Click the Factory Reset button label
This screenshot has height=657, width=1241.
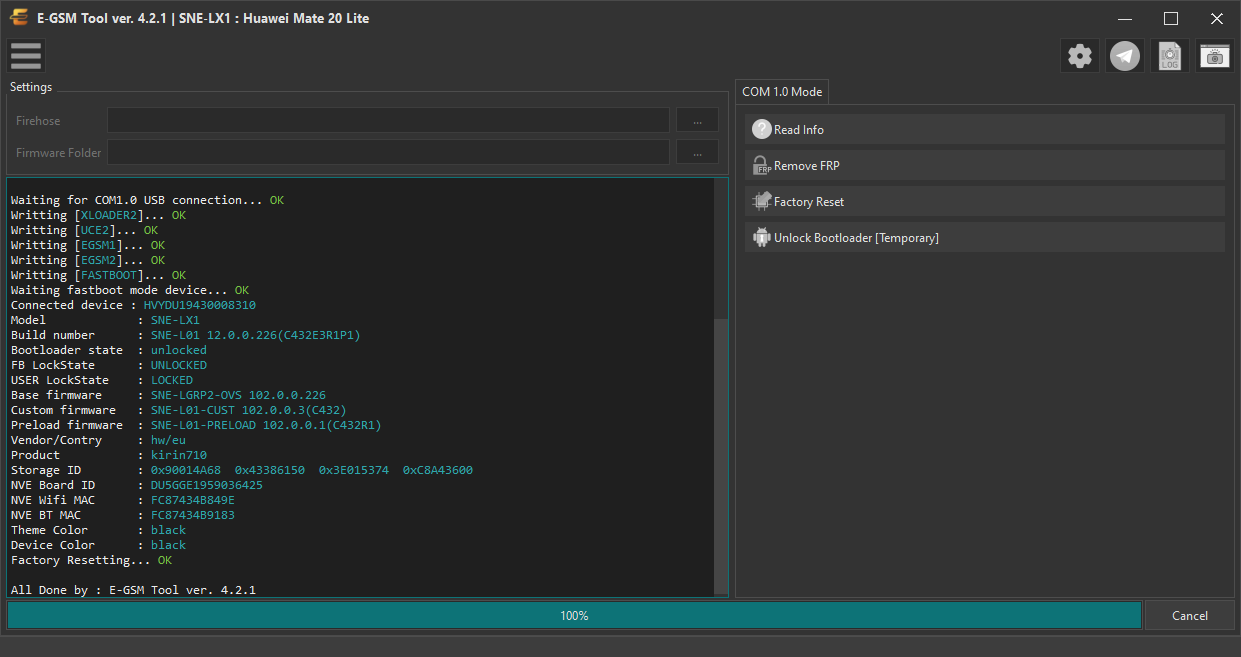tap(809, 202)
